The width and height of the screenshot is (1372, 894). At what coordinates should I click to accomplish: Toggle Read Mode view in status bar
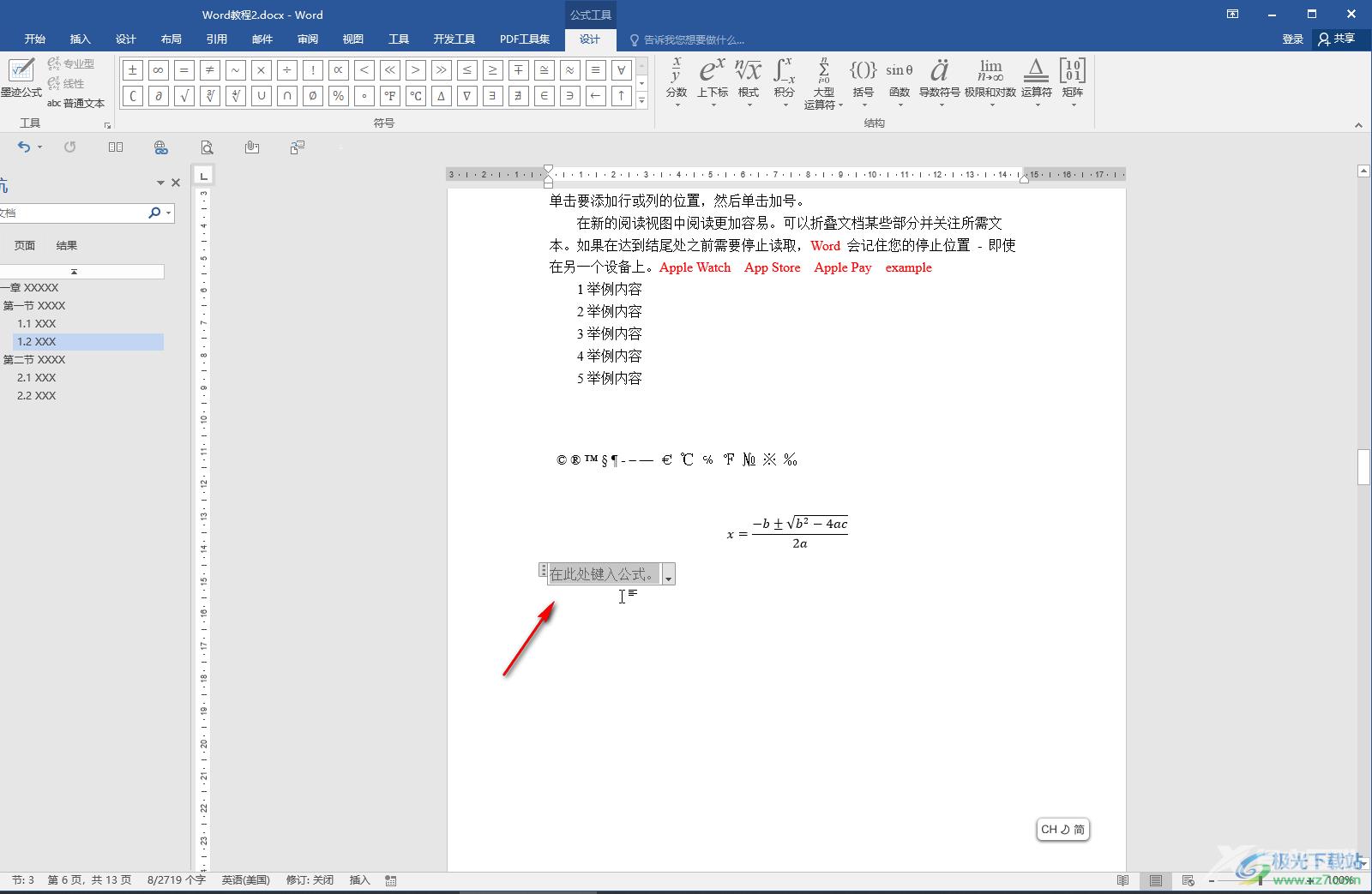click(1123, 880)
